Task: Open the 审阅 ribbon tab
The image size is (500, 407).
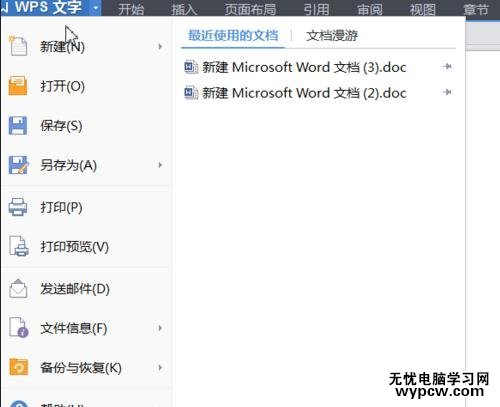Action: 369,9
